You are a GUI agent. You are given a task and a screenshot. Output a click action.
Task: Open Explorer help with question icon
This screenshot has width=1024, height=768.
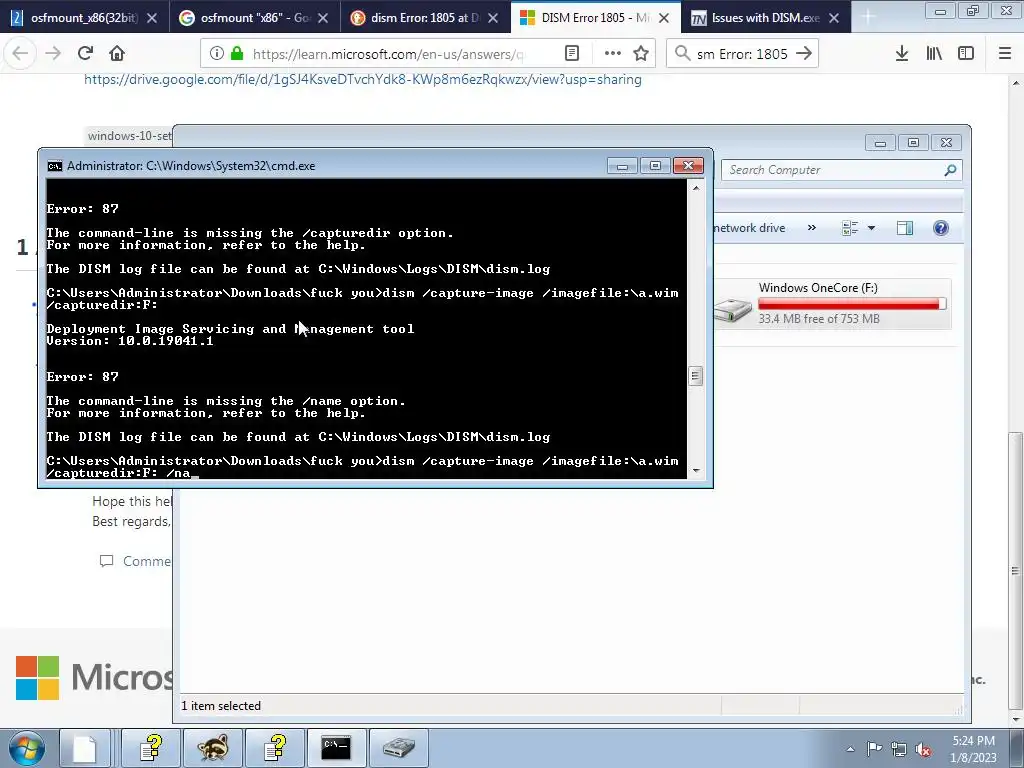pos(941,228)
